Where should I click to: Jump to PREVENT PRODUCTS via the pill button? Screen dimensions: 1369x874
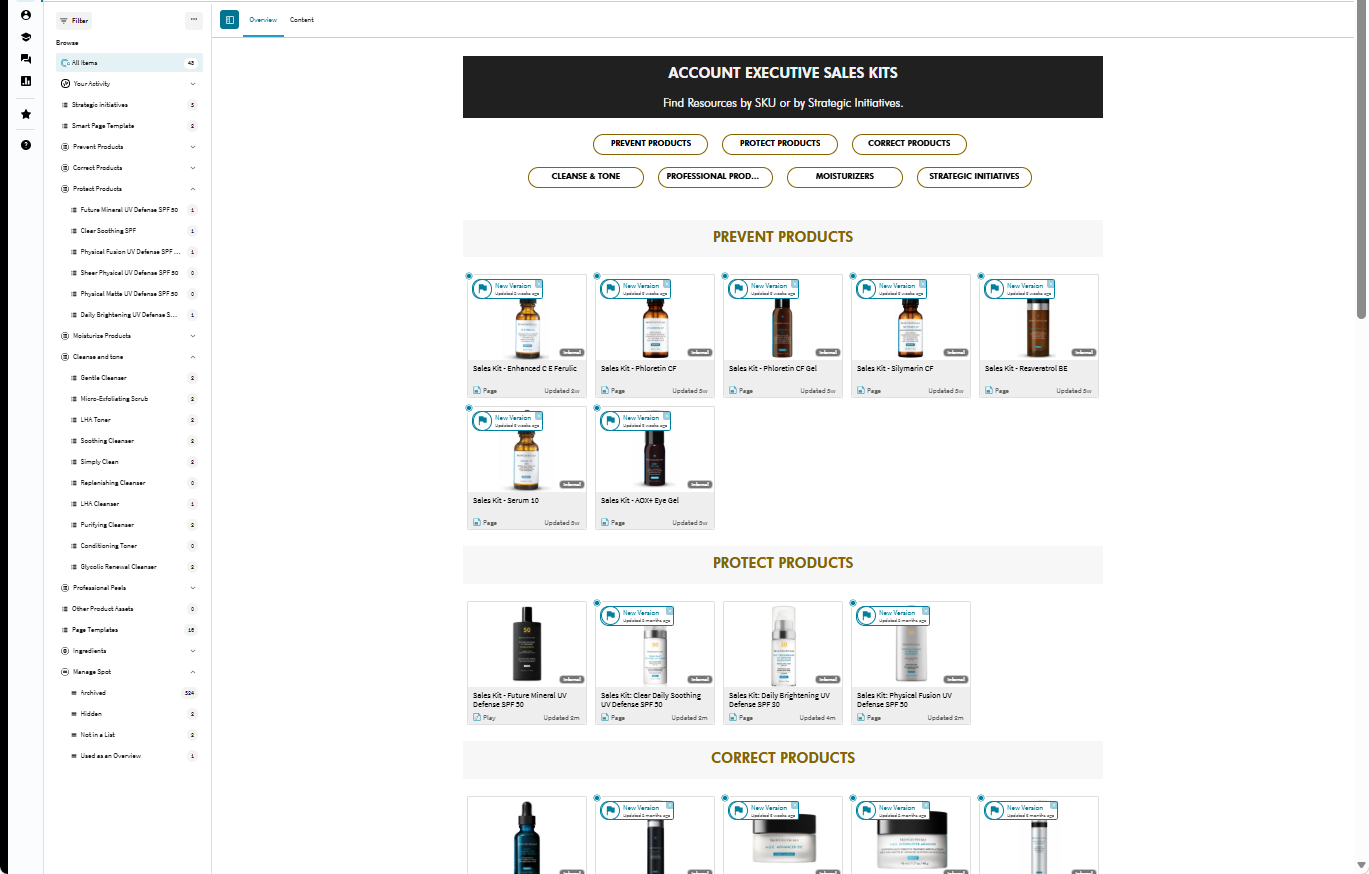[650, 144]
